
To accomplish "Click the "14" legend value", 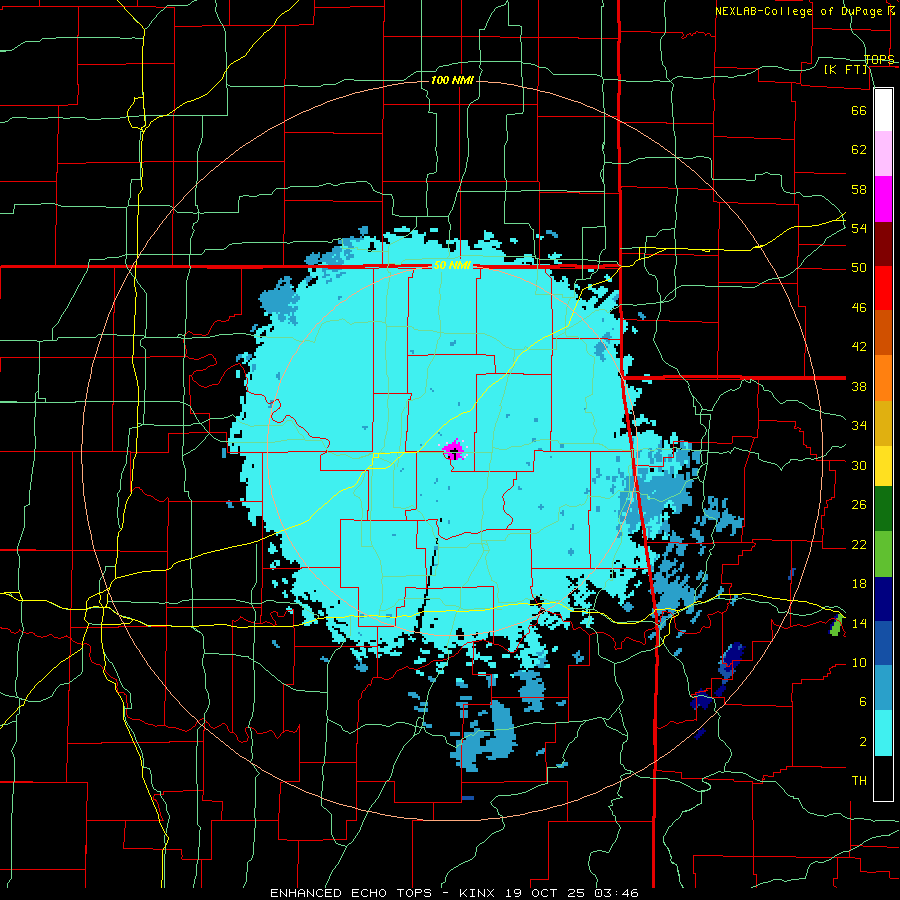I will pos(859,623).
